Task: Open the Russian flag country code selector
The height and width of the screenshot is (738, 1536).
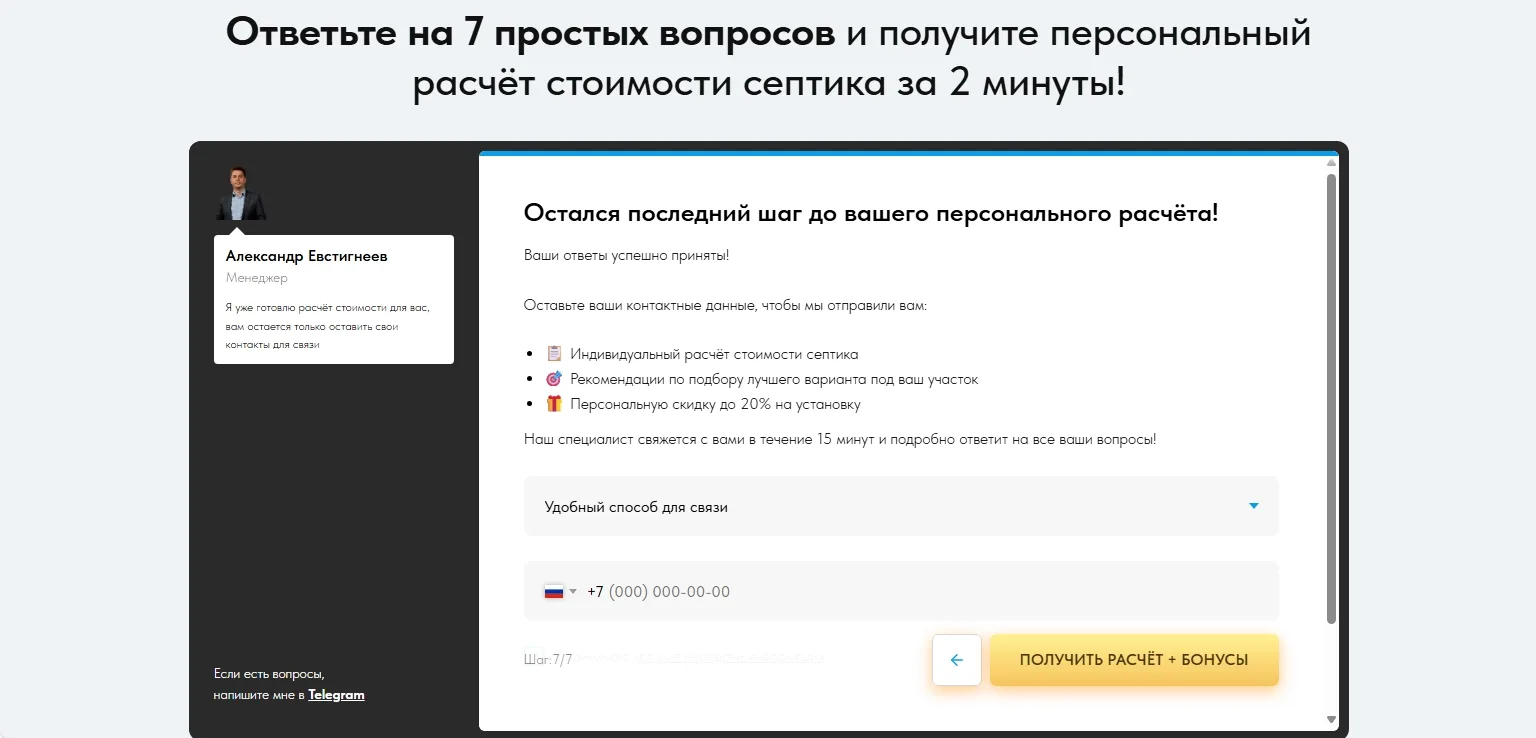Action: (x=560, y=591)
